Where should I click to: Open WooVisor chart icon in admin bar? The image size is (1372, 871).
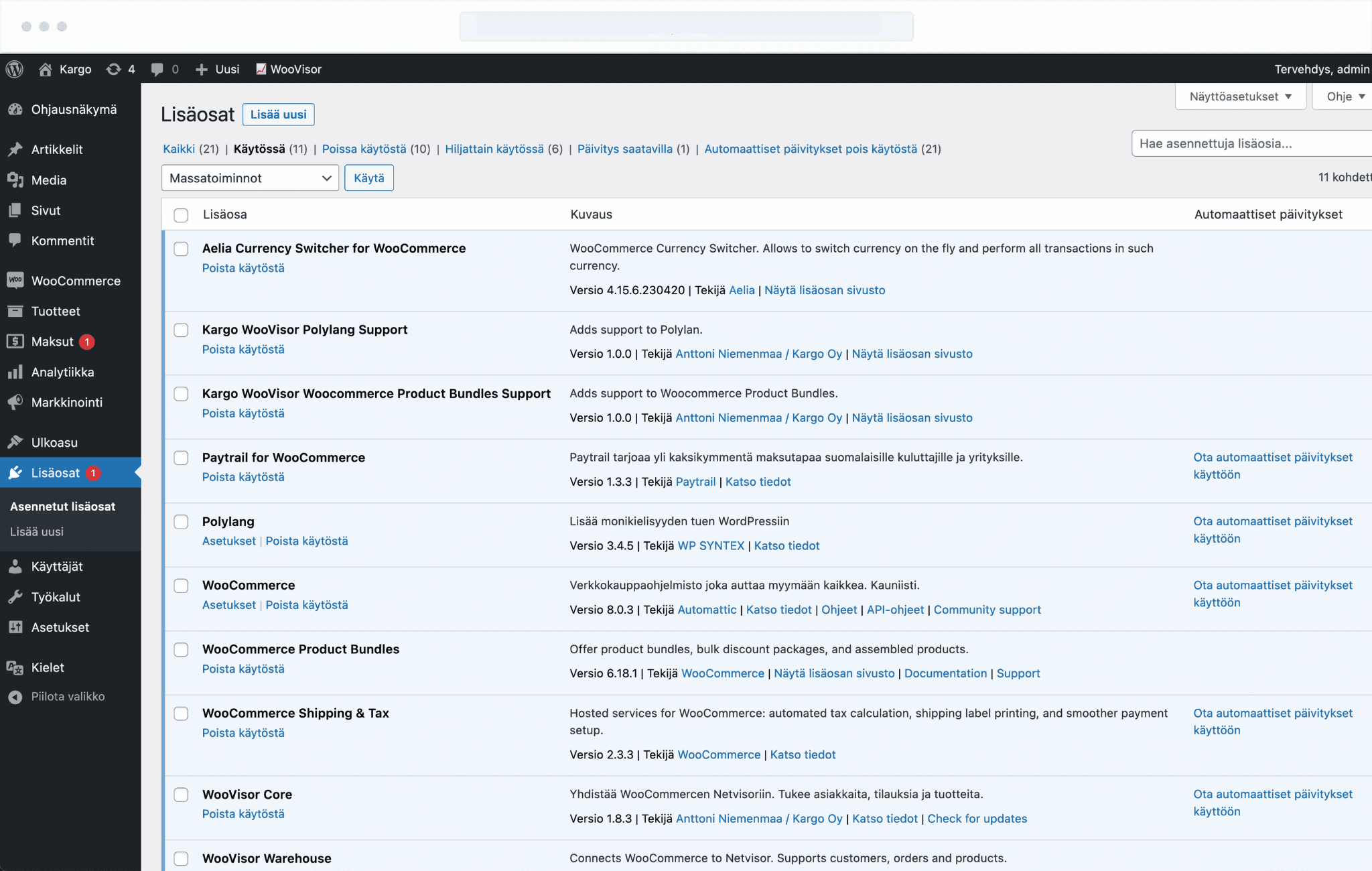(x=261, y=69)
